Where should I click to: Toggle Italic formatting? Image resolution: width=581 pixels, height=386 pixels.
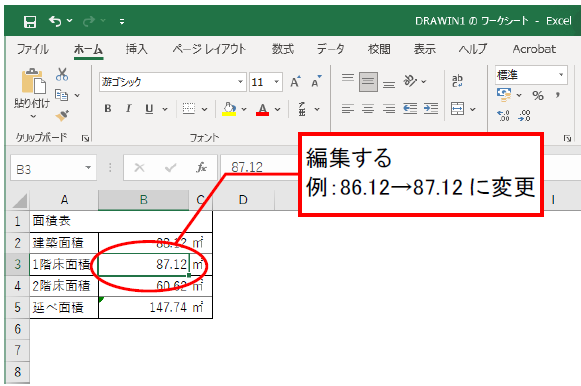(x=129, y=109)
